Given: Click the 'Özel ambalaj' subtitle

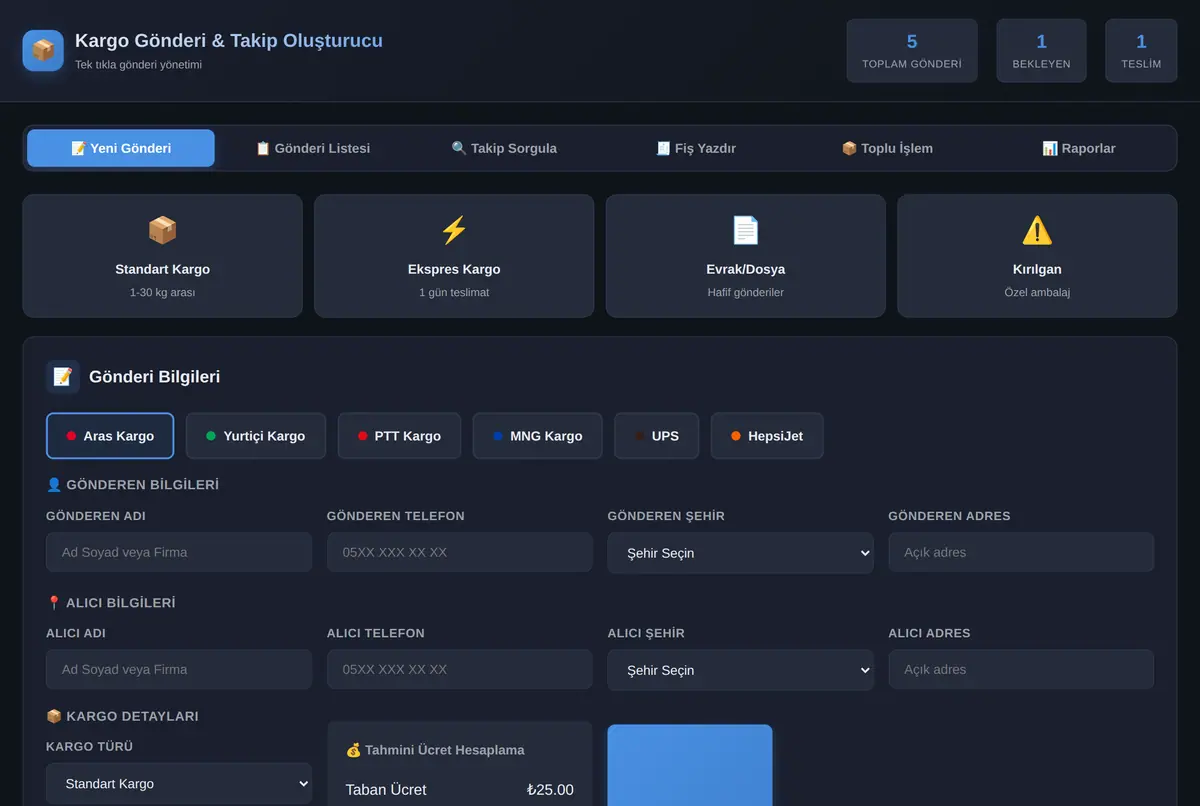Looking at the screenshot, I should [x=1037, y=293].
